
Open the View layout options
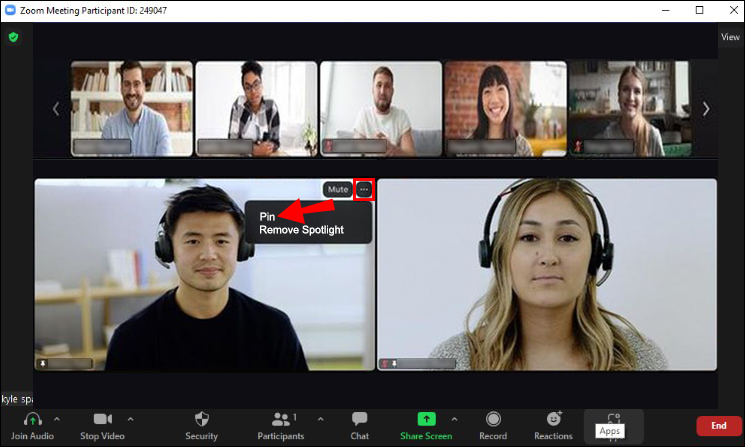730,37
